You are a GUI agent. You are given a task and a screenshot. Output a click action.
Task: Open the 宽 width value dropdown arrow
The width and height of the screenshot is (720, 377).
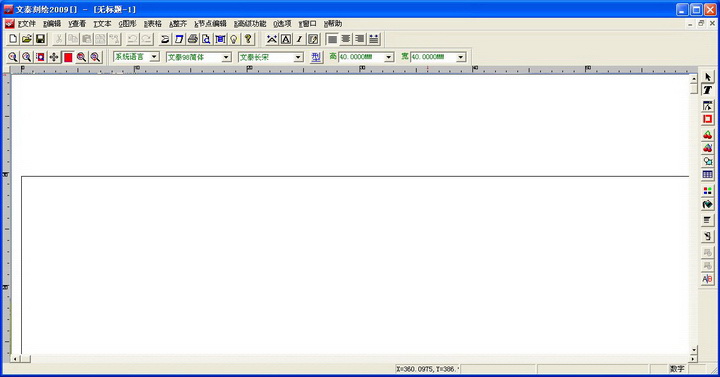click(461, 57)
